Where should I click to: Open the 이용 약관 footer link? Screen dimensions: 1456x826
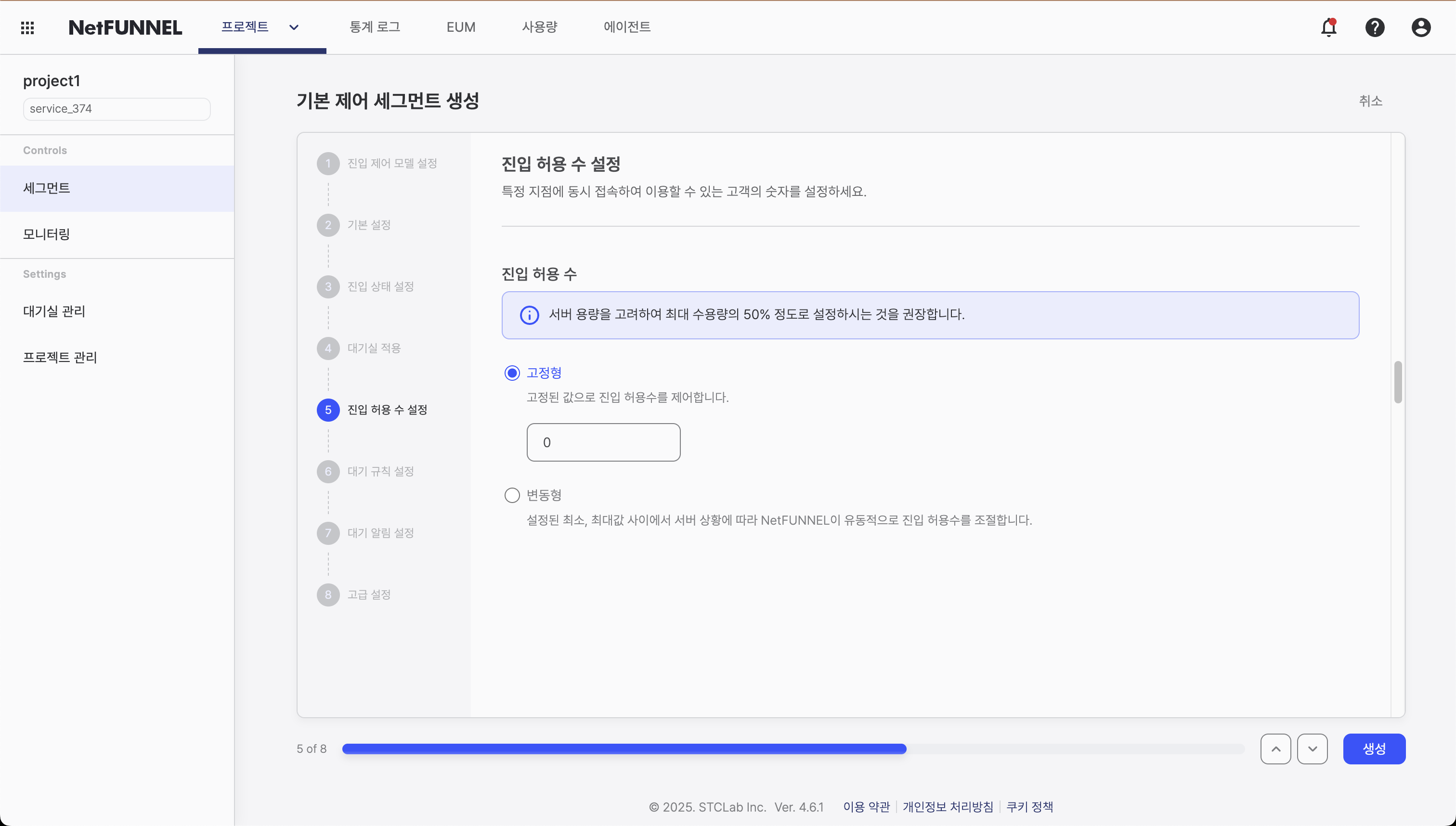click(x=866, y=806)
